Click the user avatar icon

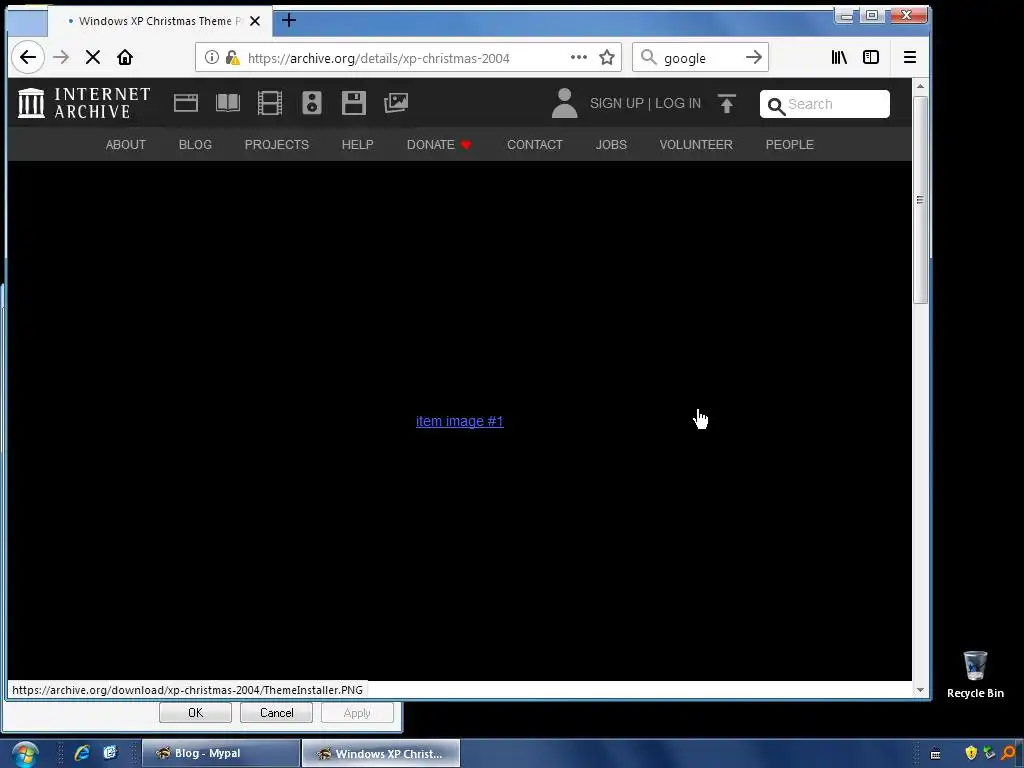[564, 103]
